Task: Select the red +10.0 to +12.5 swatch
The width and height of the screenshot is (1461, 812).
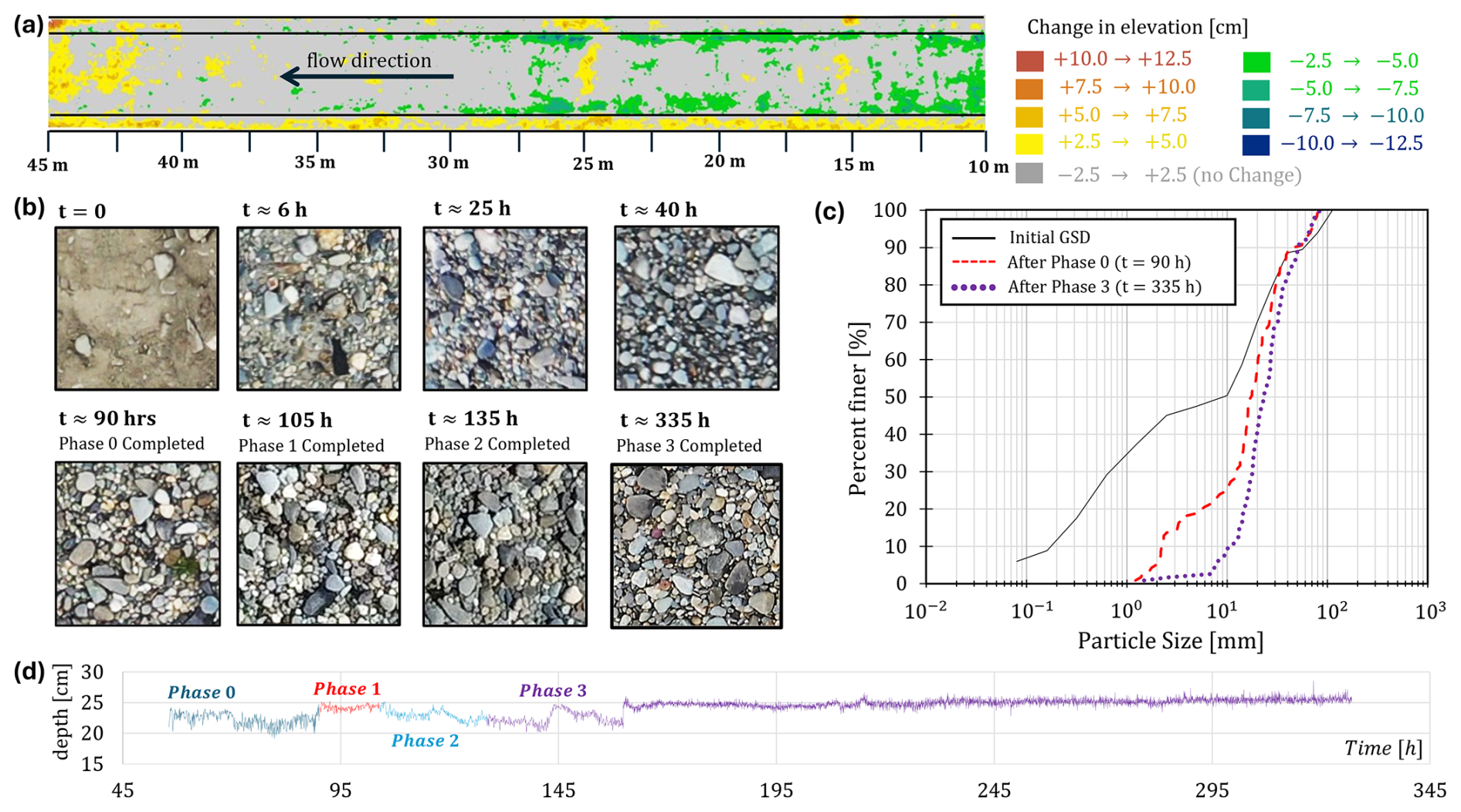Action: [1029, 60]
